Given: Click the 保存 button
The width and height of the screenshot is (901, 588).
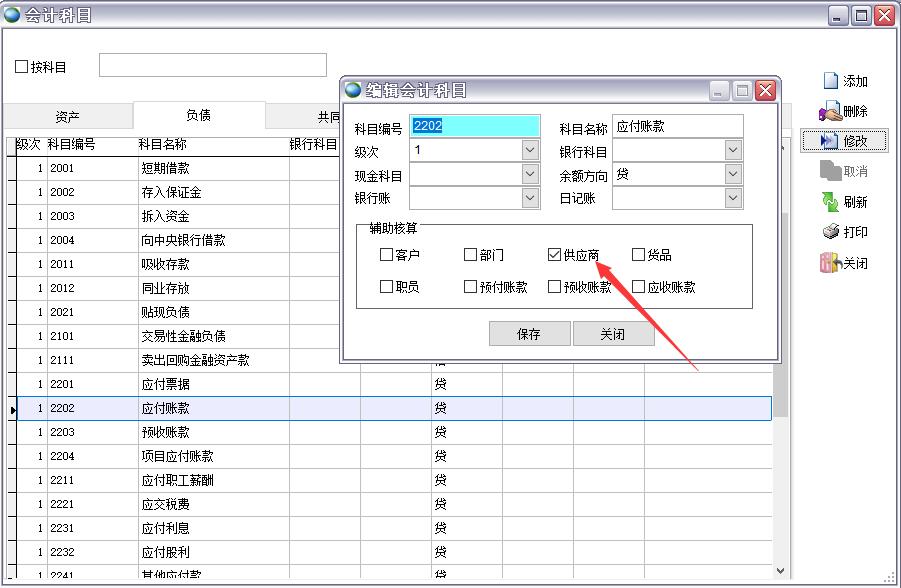Looking at the screenshot, I should (529, 334).
